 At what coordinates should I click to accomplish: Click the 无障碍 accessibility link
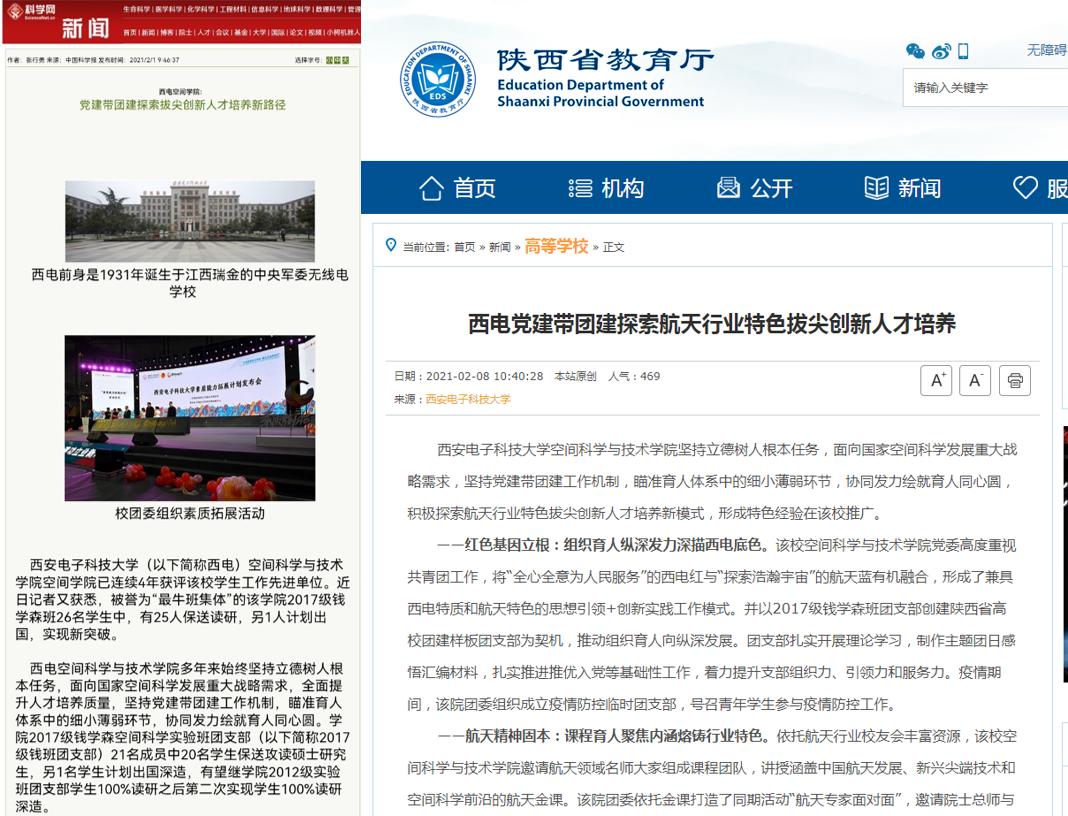point(1046,51)
